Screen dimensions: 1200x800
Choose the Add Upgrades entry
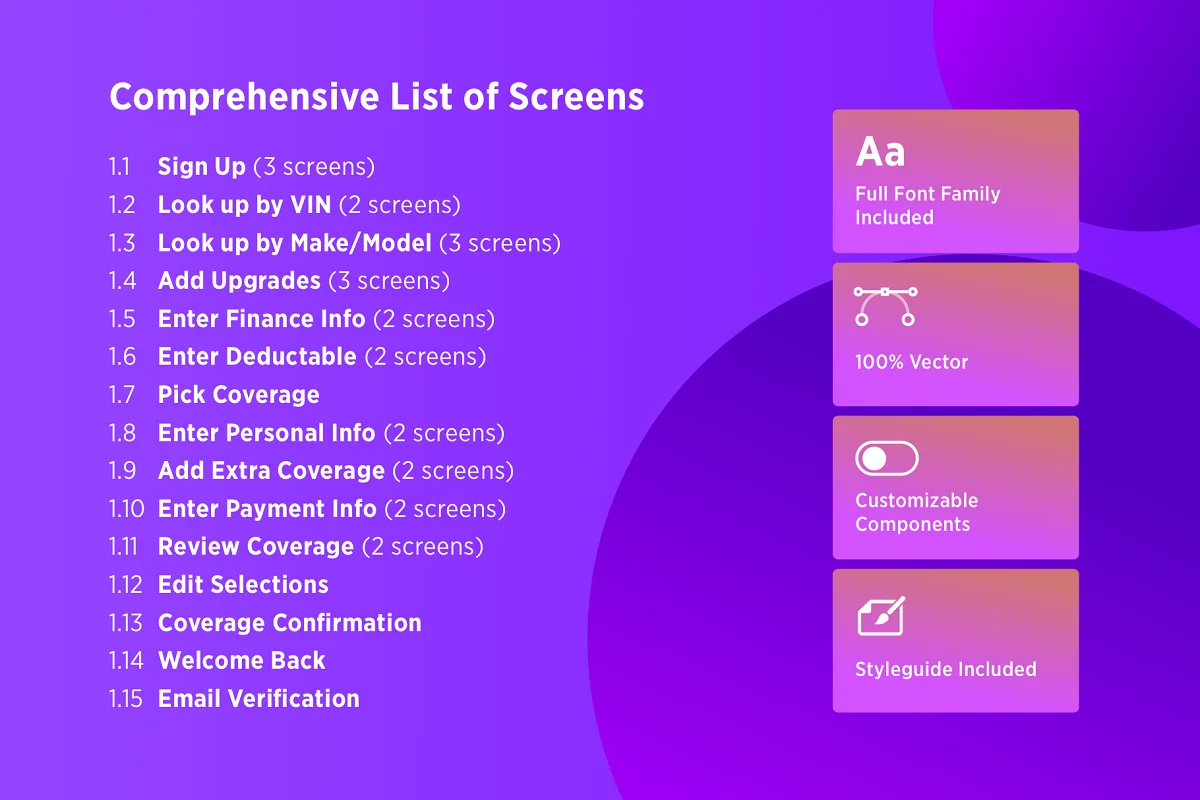(x=239, y=281)
